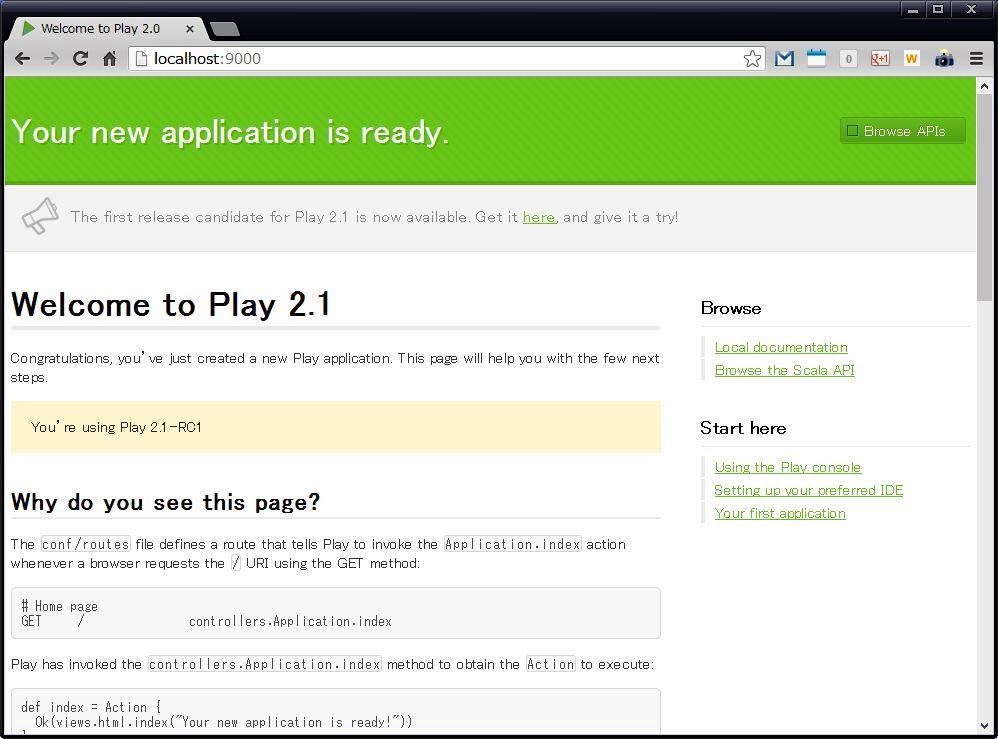Toggle the Browse APIs checkbox
998x739 pixels.
pos(853,131)
